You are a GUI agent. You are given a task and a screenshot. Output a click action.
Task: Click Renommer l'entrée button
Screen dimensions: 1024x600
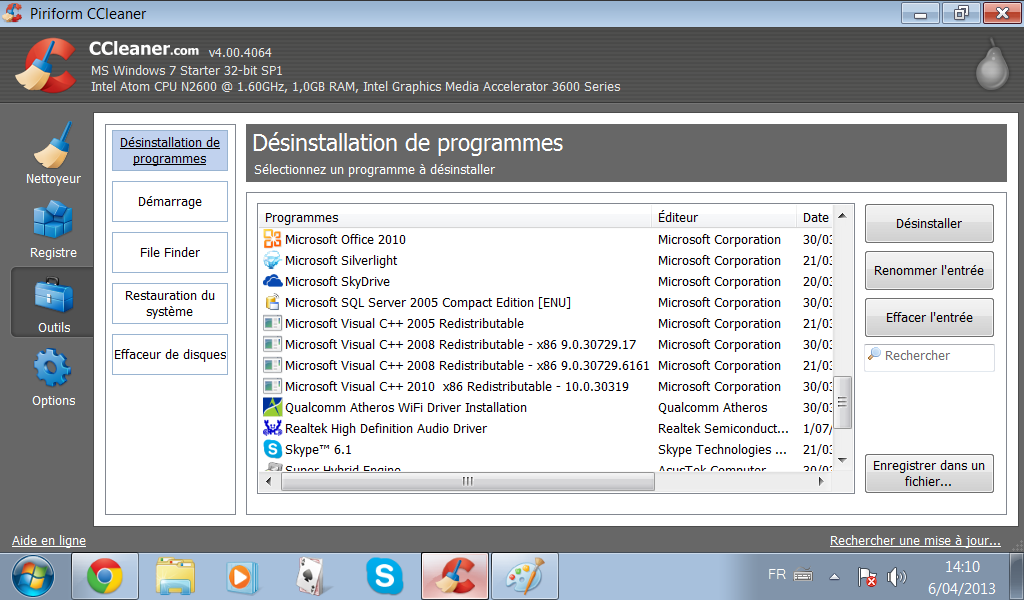tap(929, 270)
